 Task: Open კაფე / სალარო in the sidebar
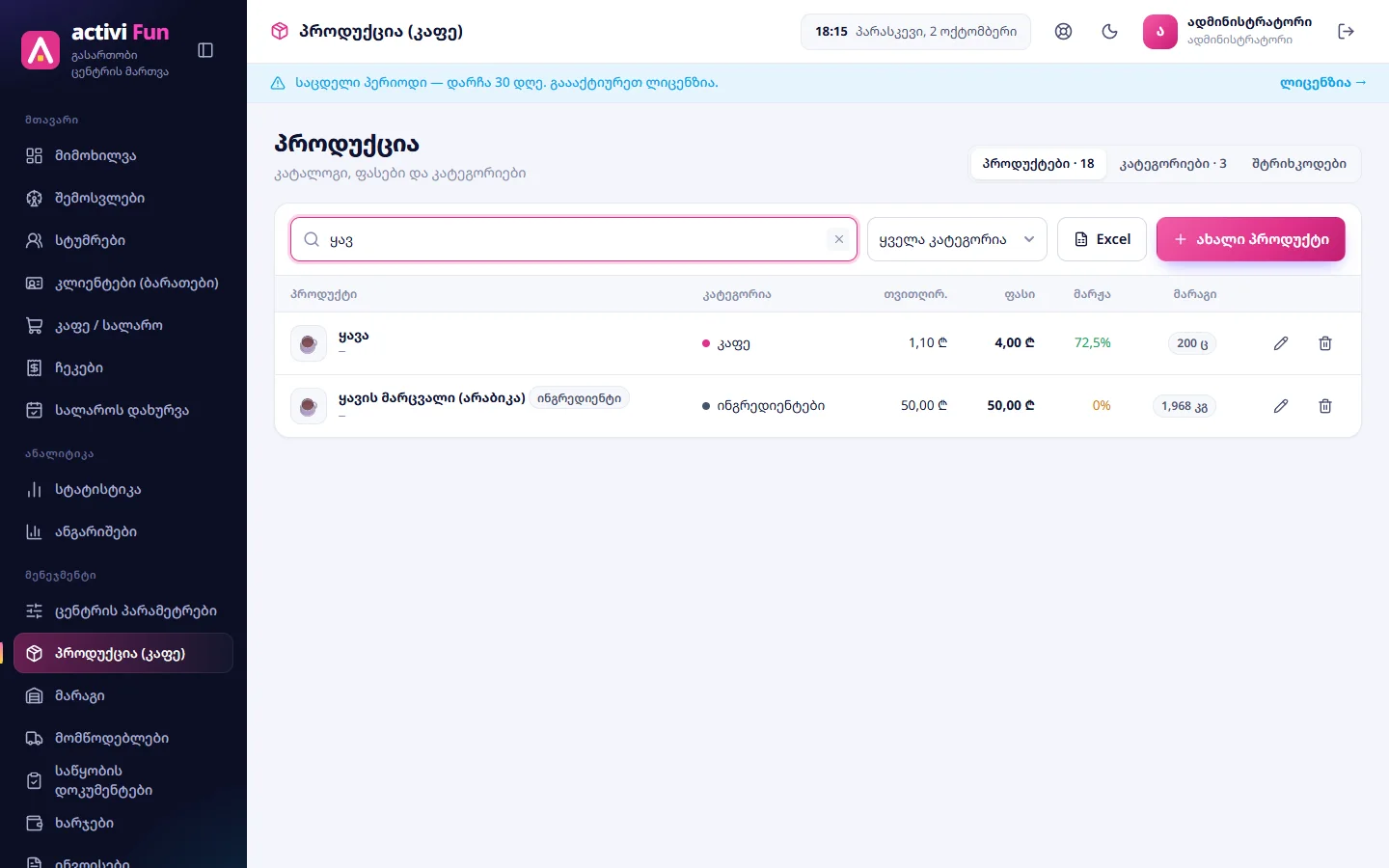coord(123,326)
